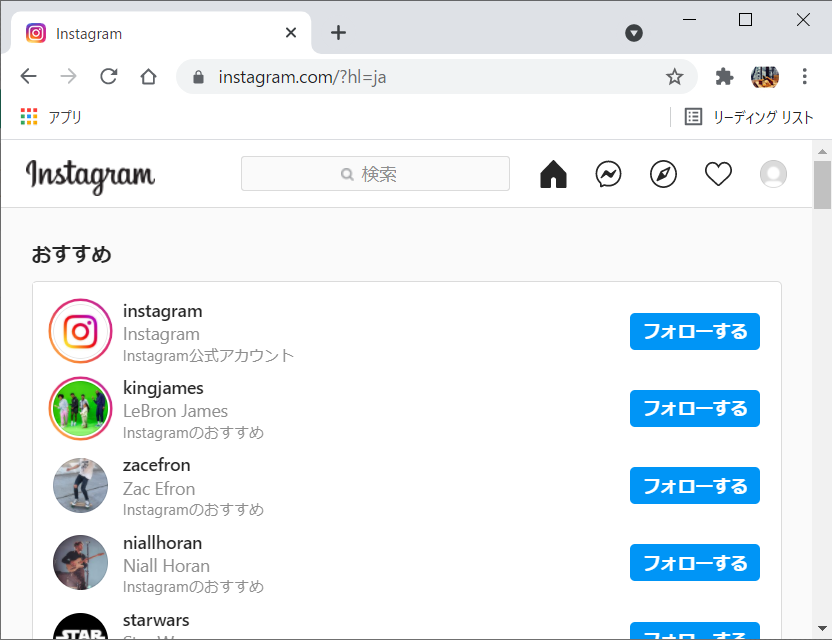This screenshot has width=832, height=640.
Task: Open profile avatar menu in Instagram header
Action: (773, 174)
